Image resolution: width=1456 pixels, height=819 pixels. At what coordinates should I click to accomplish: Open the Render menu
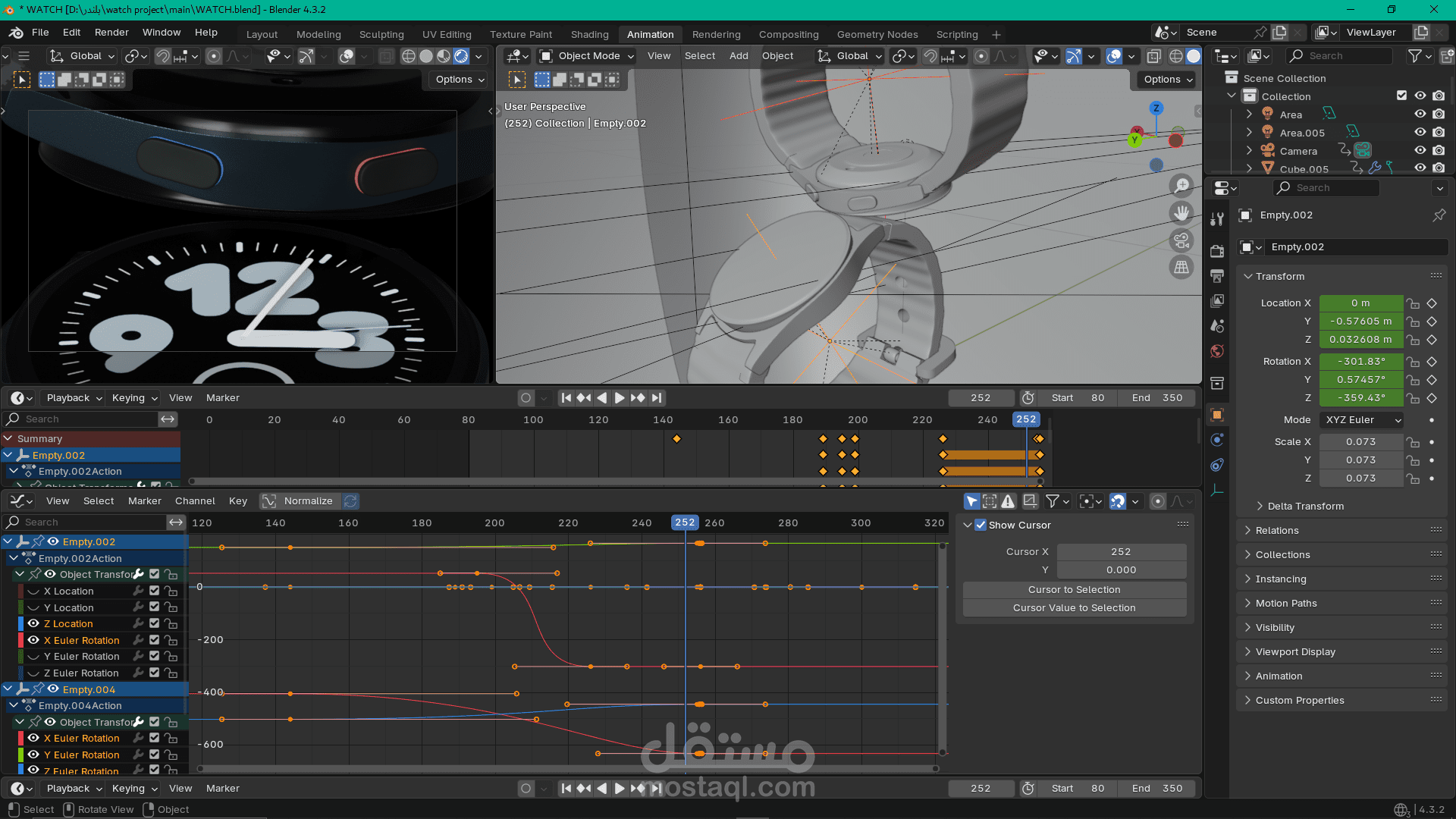point(111,33)
